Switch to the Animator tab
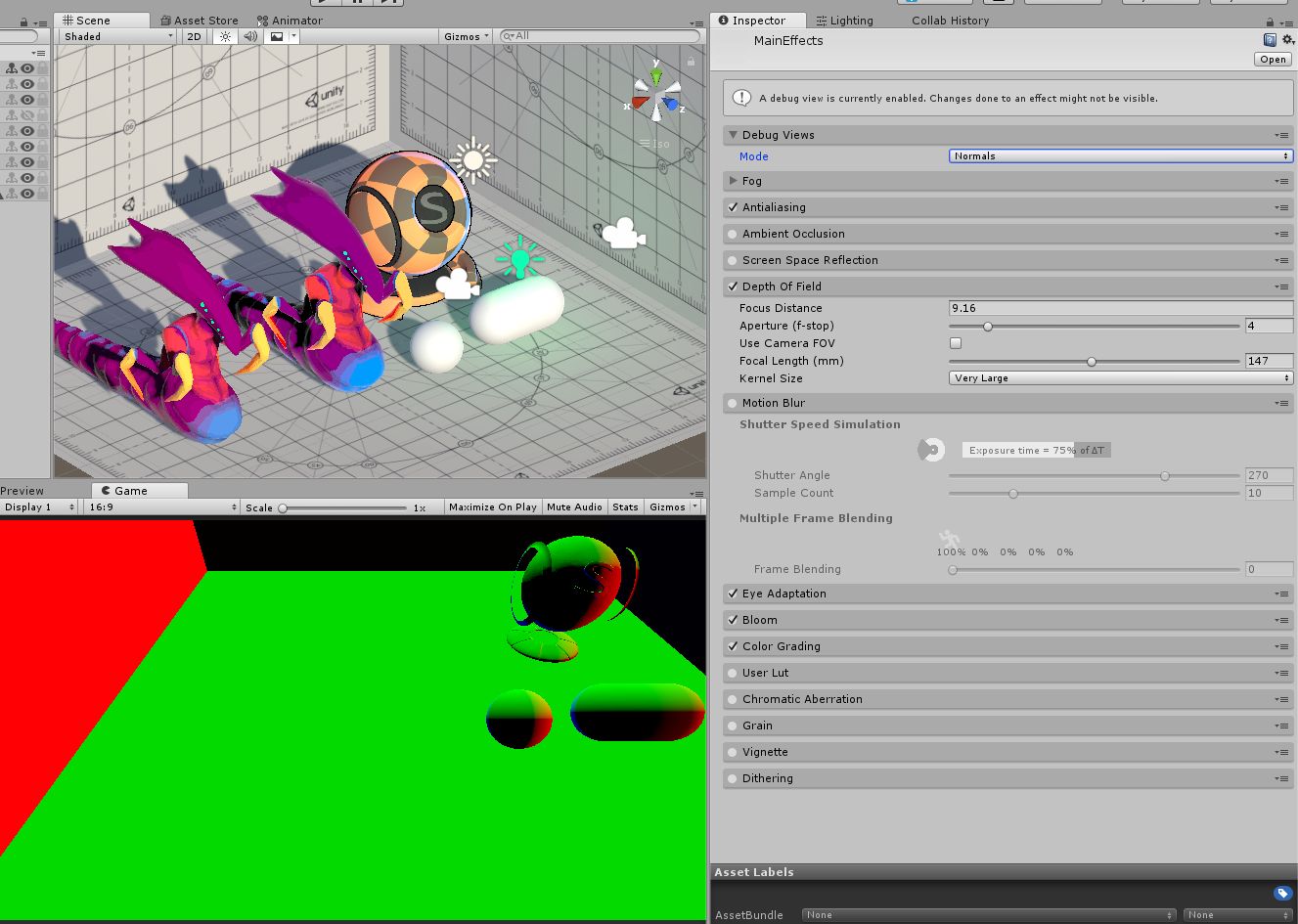This screenshot has width=1298, height=924. (x=290, y=21)
